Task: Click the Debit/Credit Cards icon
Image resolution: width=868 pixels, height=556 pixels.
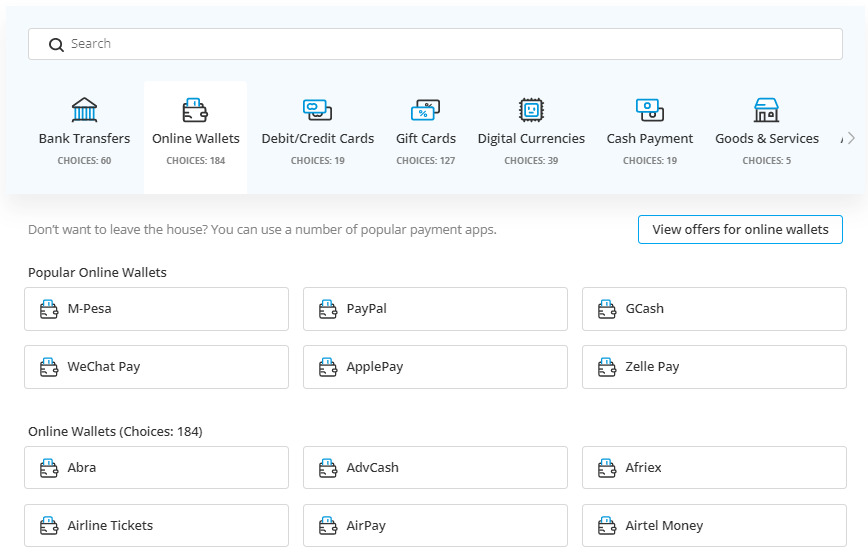Action: click(x=317, y=110)
